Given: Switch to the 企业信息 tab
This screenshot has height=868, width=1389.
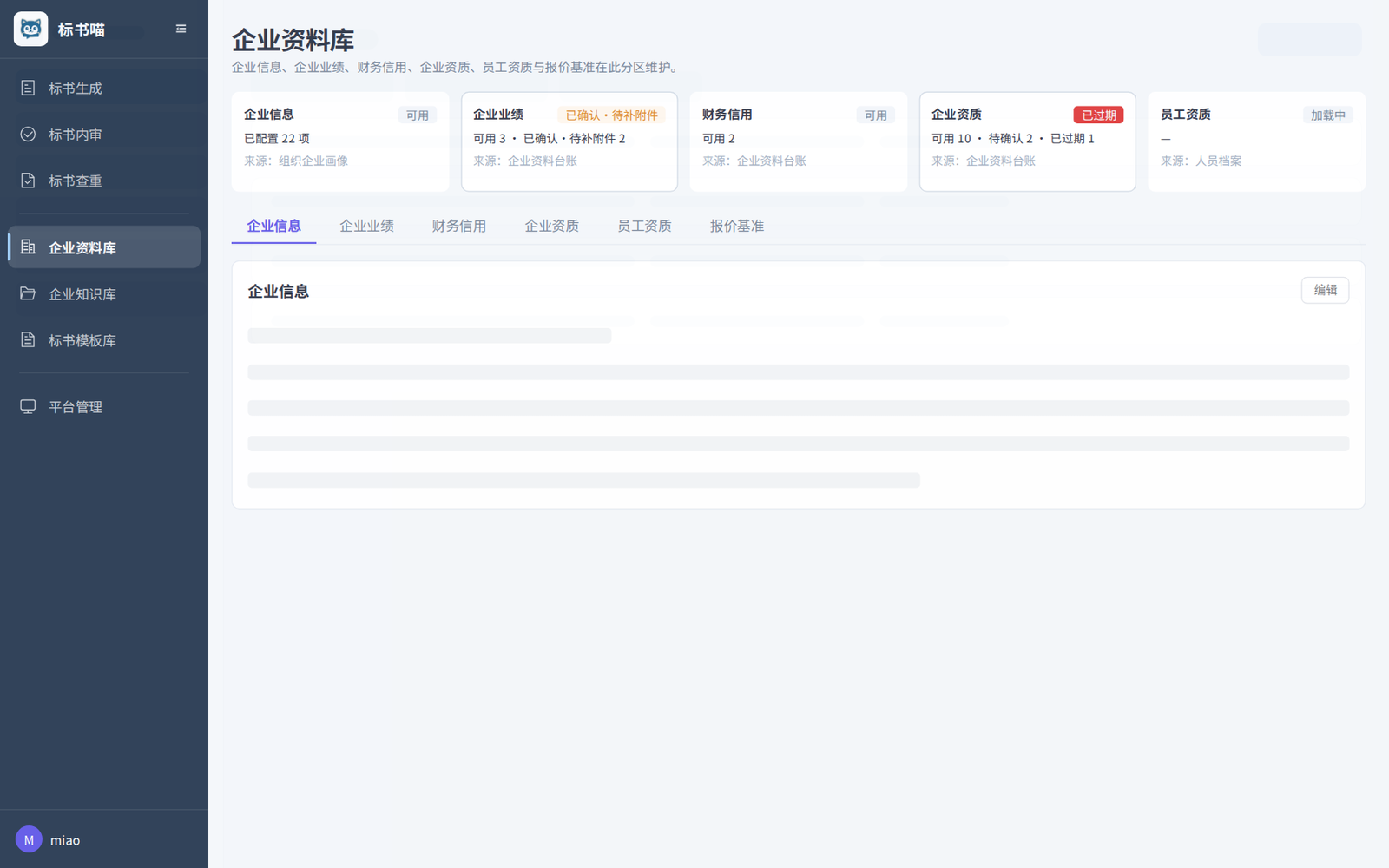Looking at the screenshot, I should click(x=273, y=226).
